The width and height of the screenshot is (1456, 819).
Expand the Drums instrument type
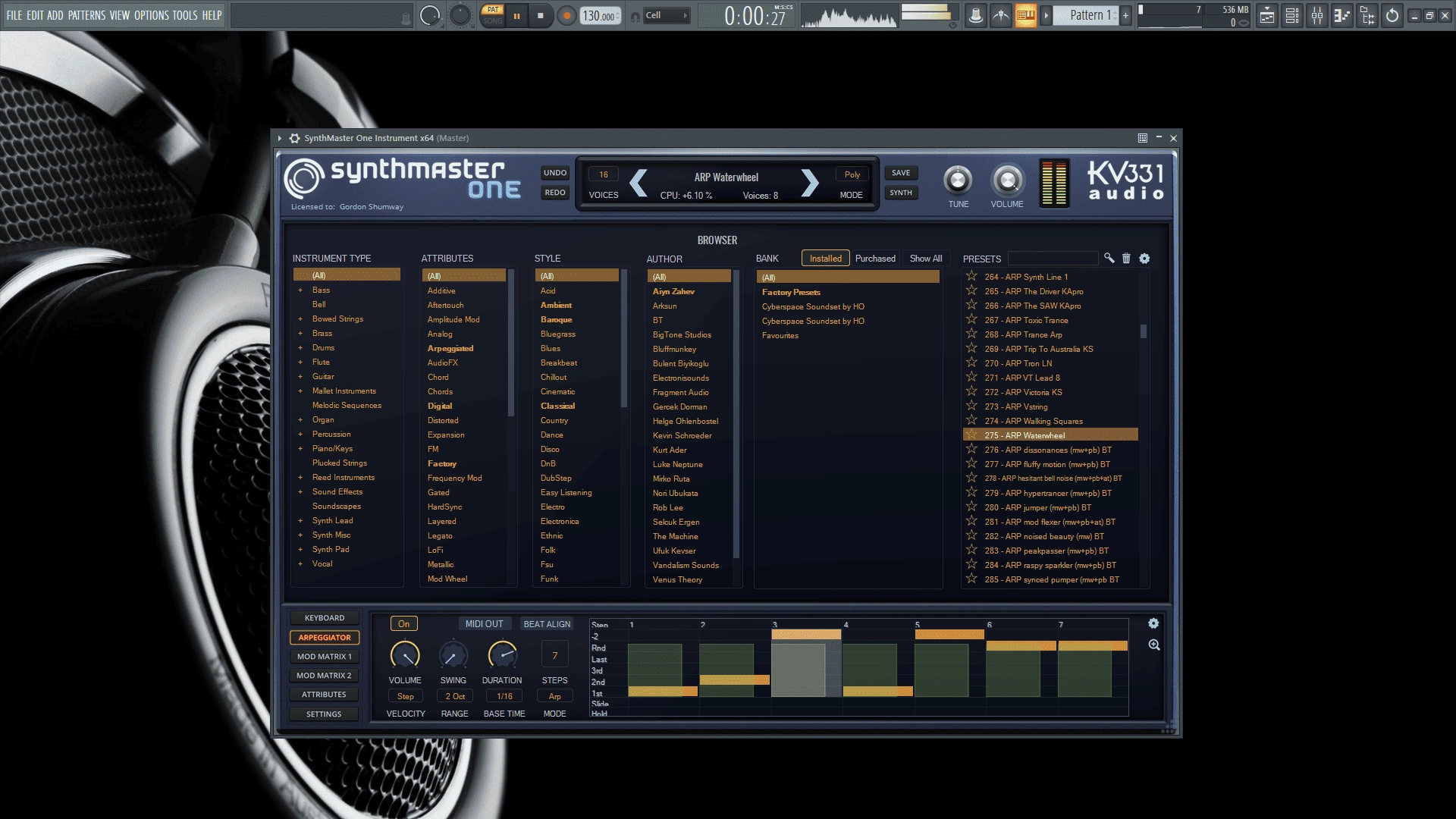(x=300, y=348)
